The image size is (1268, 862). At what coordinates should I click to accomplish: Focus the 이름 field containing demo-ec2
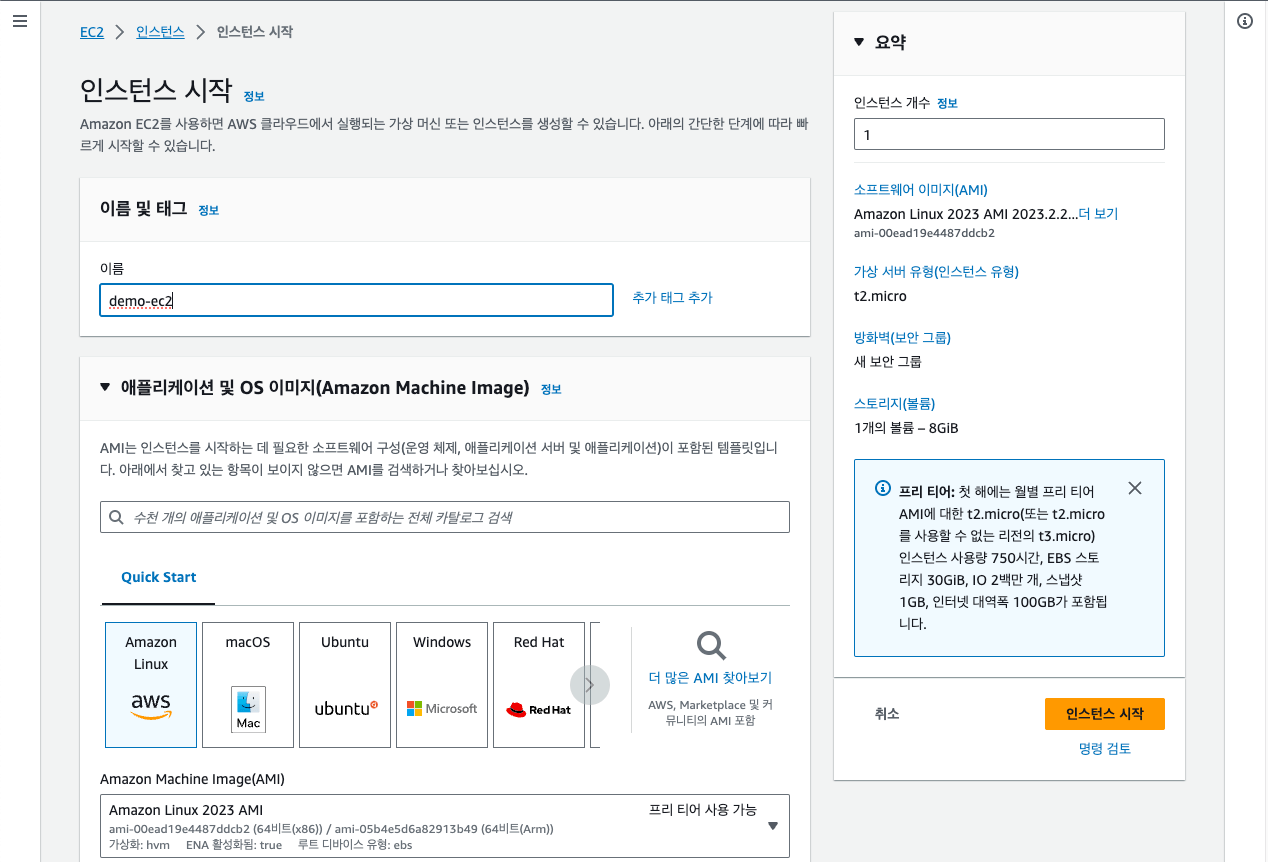(x=356, y=300)
